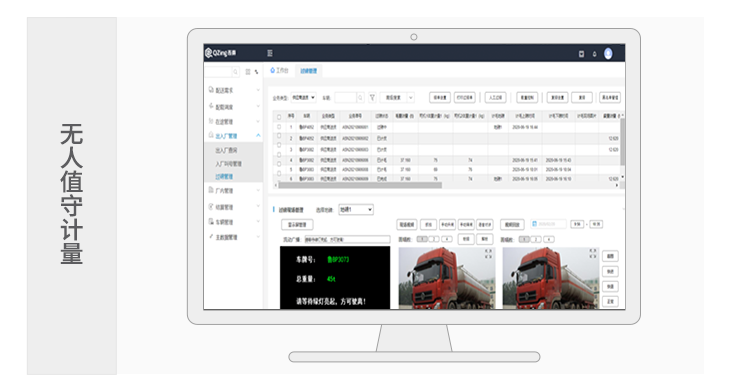Click the 语音对讲 button
The height and width of the screenshot is (388, 734).
tap(484, 225)
